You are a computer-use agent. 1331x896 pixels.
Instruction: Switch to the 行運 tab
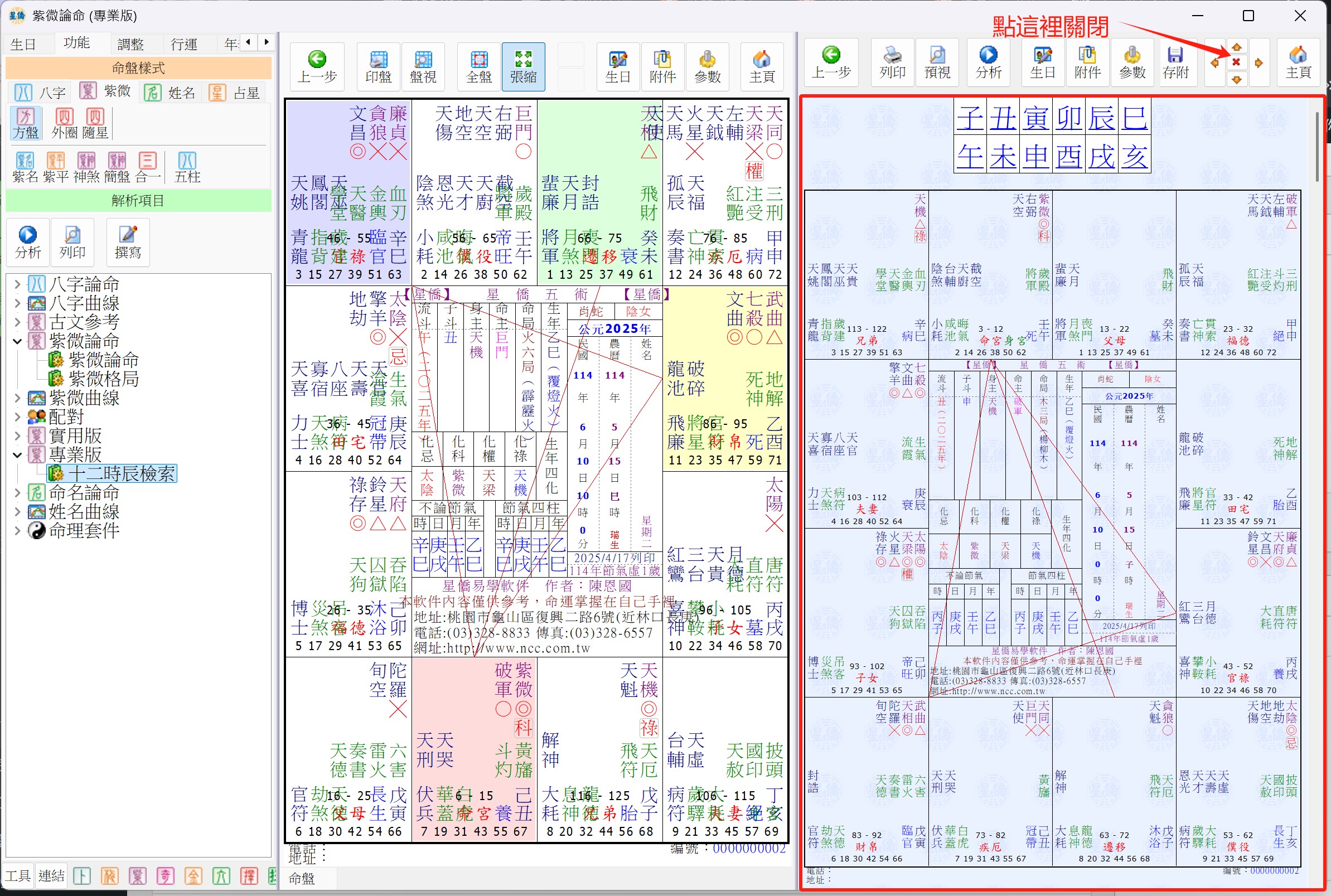[x=184, y=44]
